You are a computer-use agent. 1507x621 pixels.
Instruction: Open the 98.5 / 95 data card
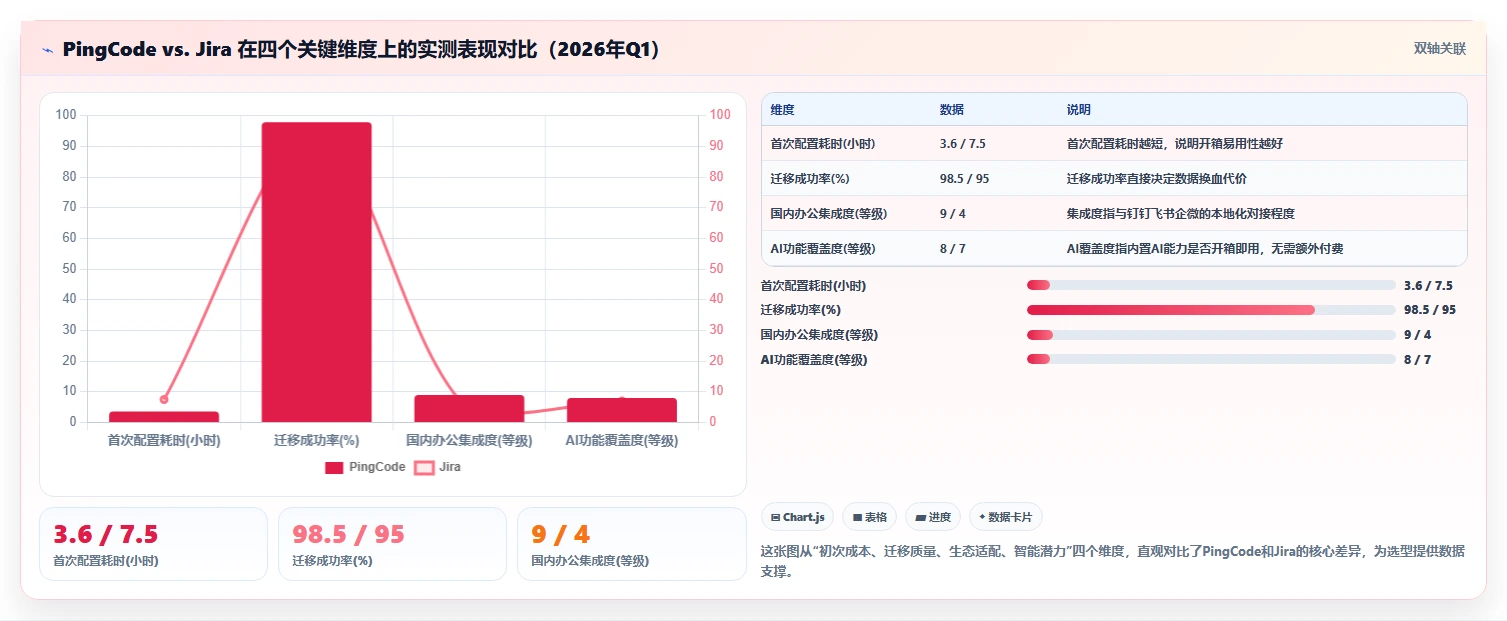click(393, 544)
